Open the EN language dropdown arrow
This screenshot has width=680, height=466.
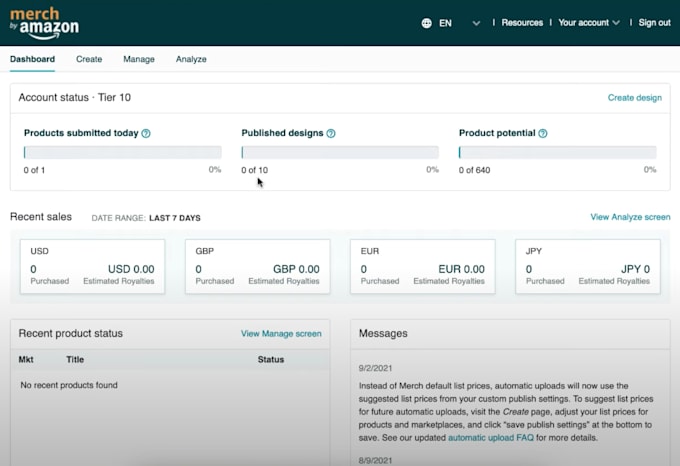coord(476,23)
